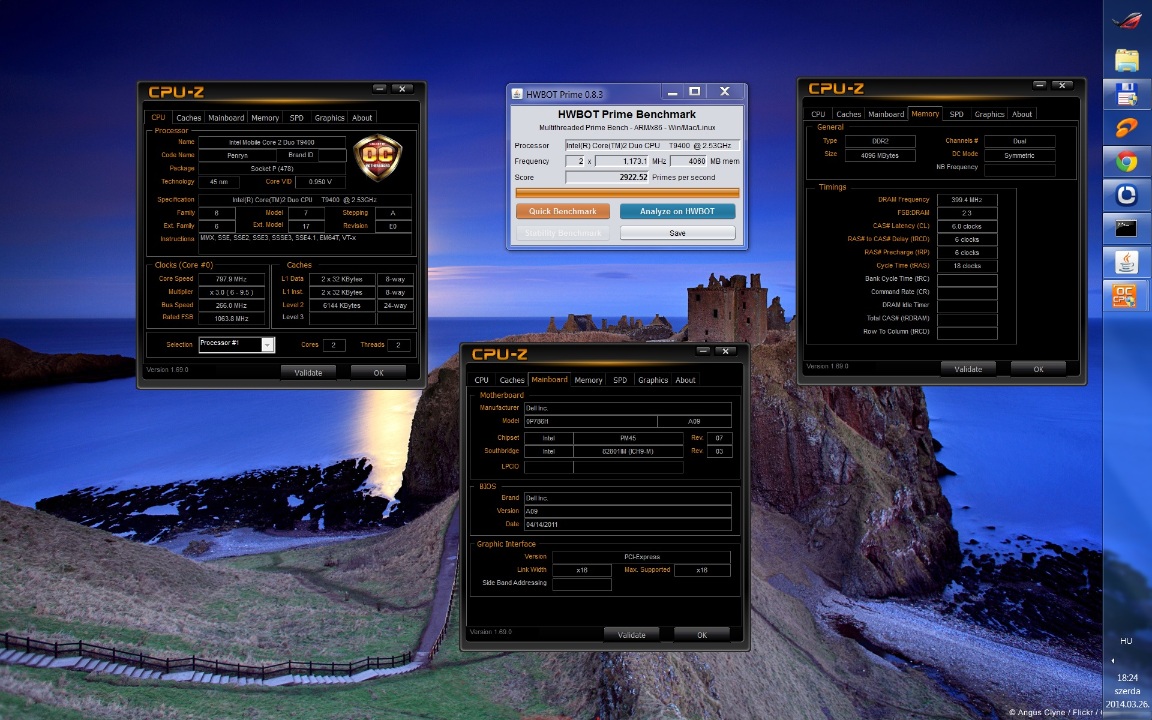1152x720 pixels.
Task: Select Memory tab in bottom CPU-Z mainboard window
Action: tap(588, 380)
